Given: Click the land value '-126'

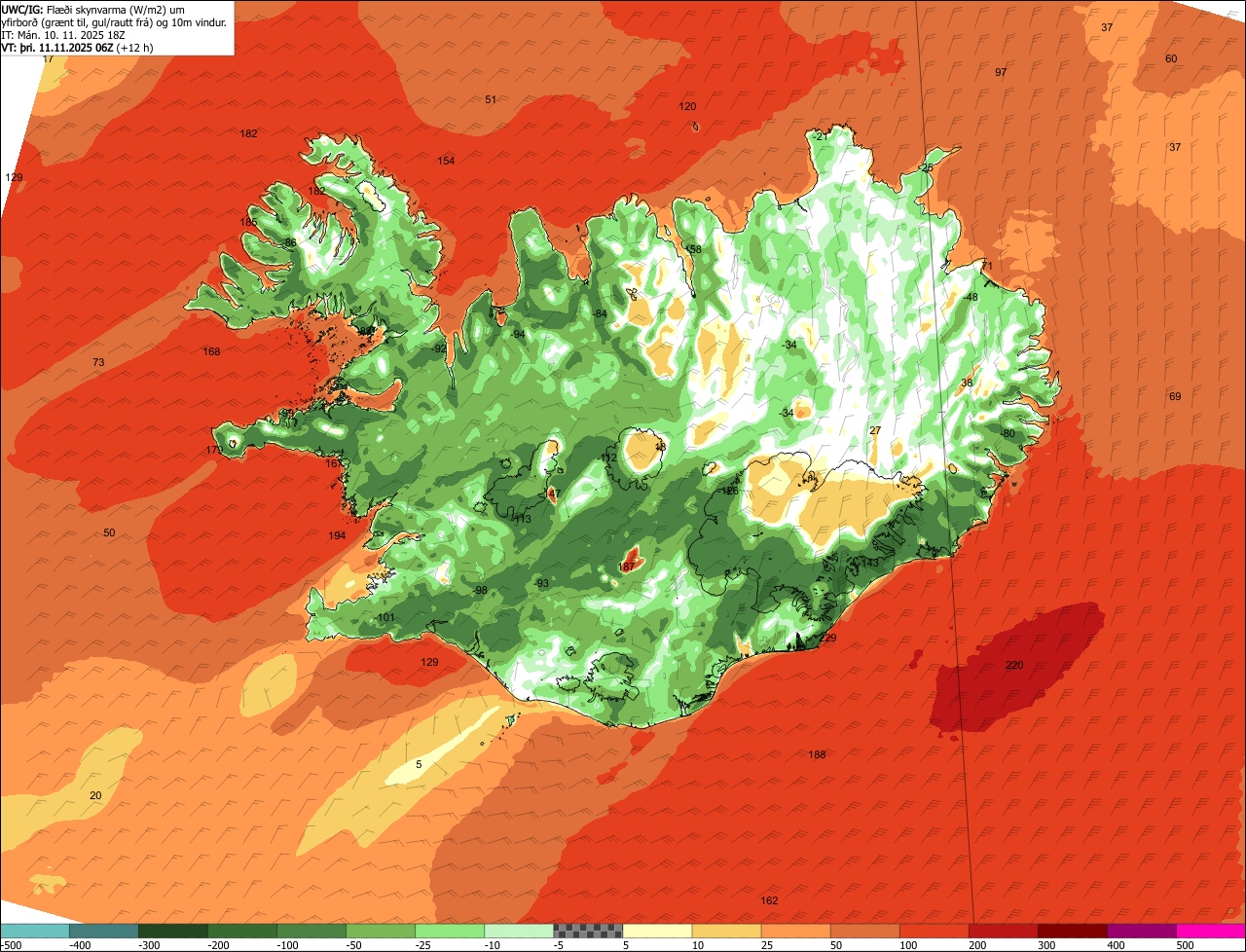Looking at the screenshot, I should [728, 491].
